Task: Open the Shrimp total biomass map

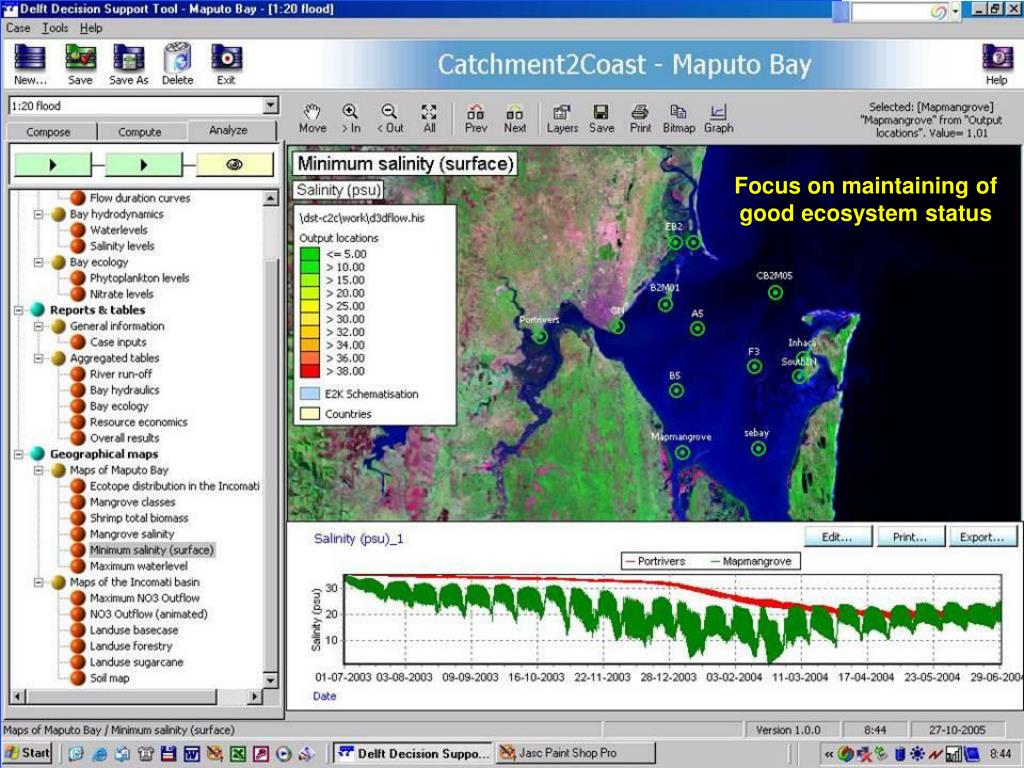Action: coord(139,518)
